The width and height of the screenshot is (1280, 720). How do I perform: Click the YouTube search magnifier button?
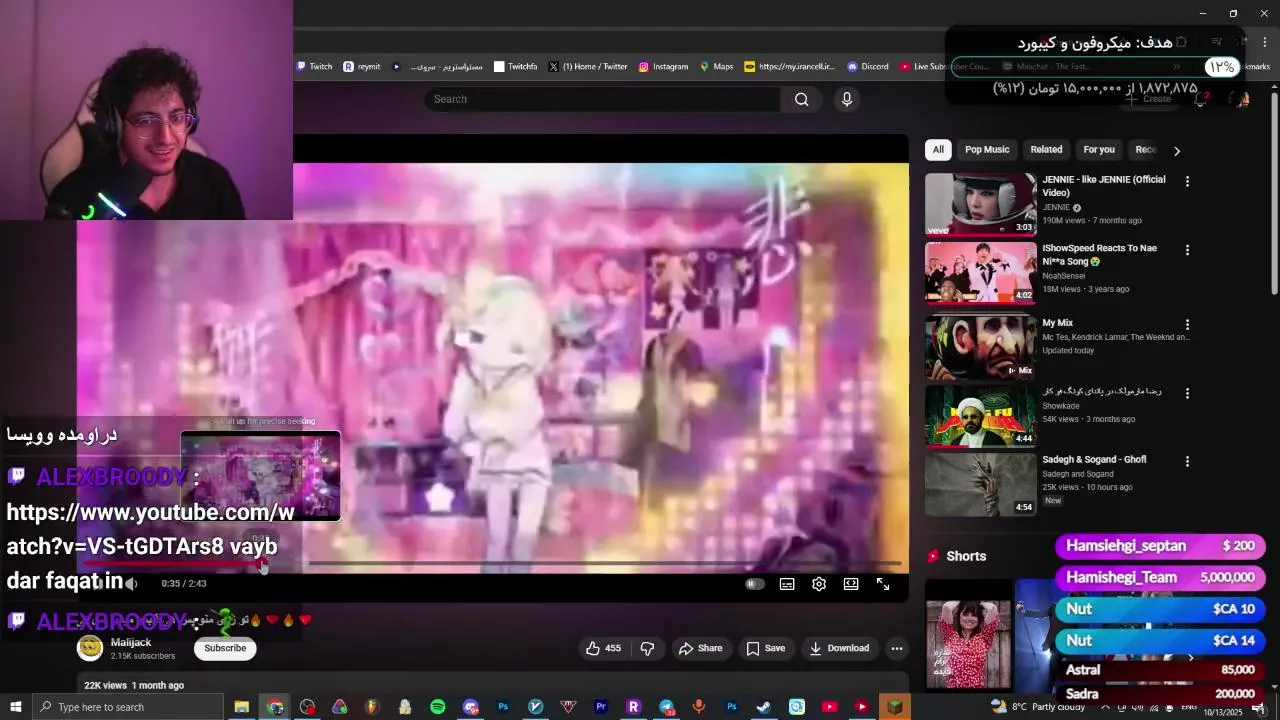pos(801,99)
